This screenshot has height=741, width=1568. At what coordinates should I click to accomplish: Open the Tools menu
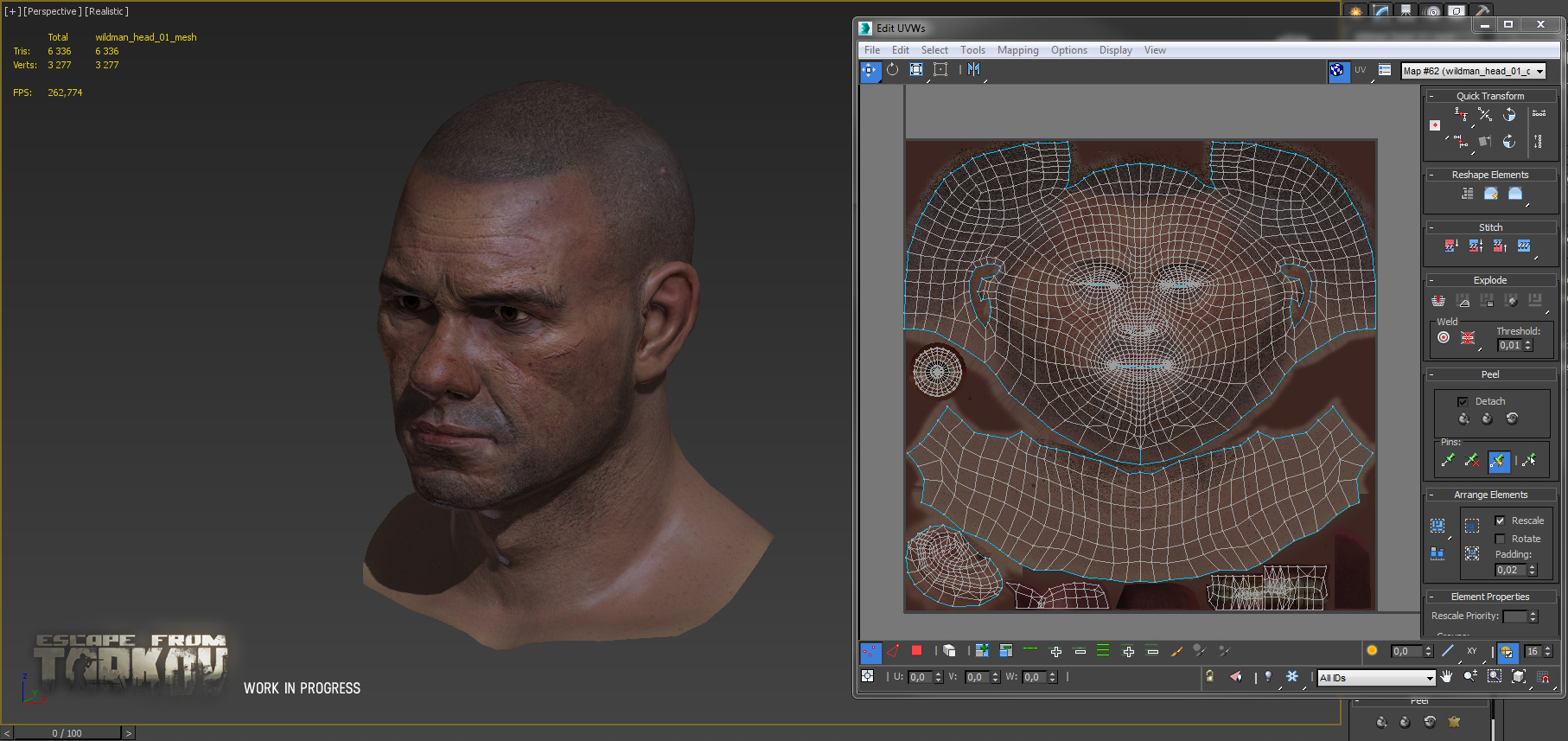pos(972,50)
